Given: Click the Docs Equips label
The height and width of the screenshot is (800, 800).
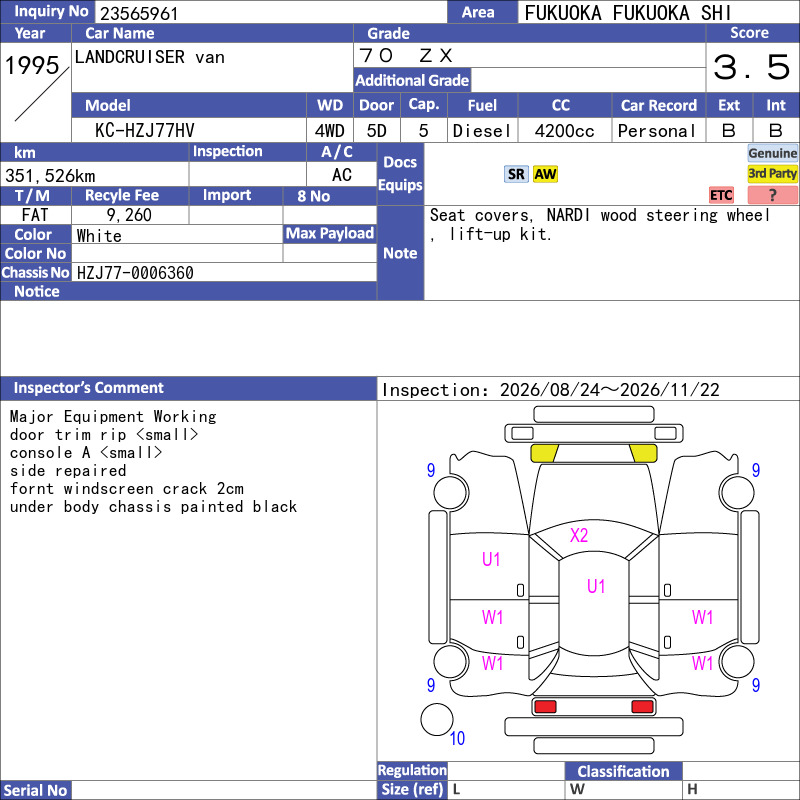Looking at the screenshot, I should tap(401, 173).
